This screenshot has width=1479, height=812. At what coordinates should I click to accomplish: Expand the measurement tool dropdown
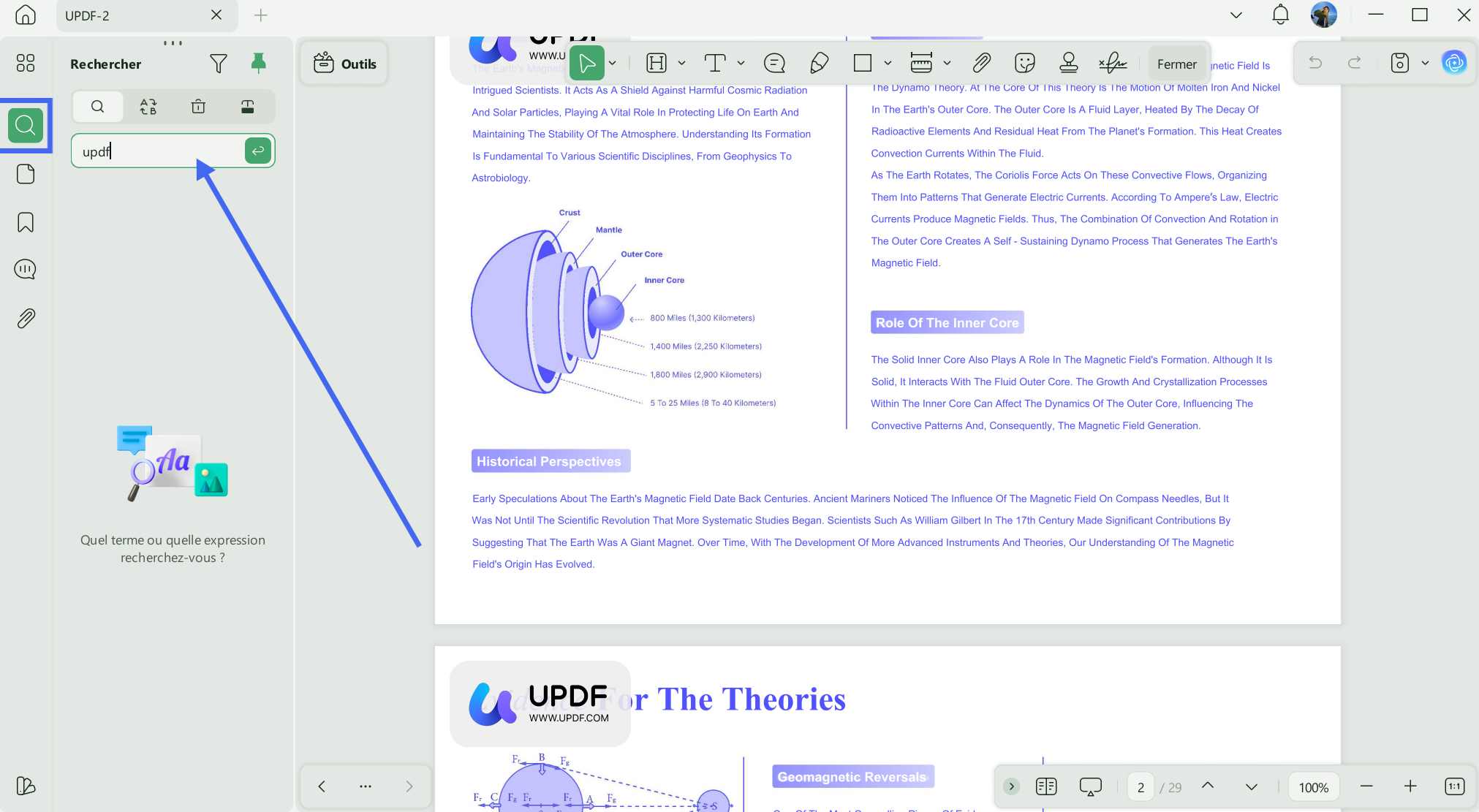(x=947, y=63)
